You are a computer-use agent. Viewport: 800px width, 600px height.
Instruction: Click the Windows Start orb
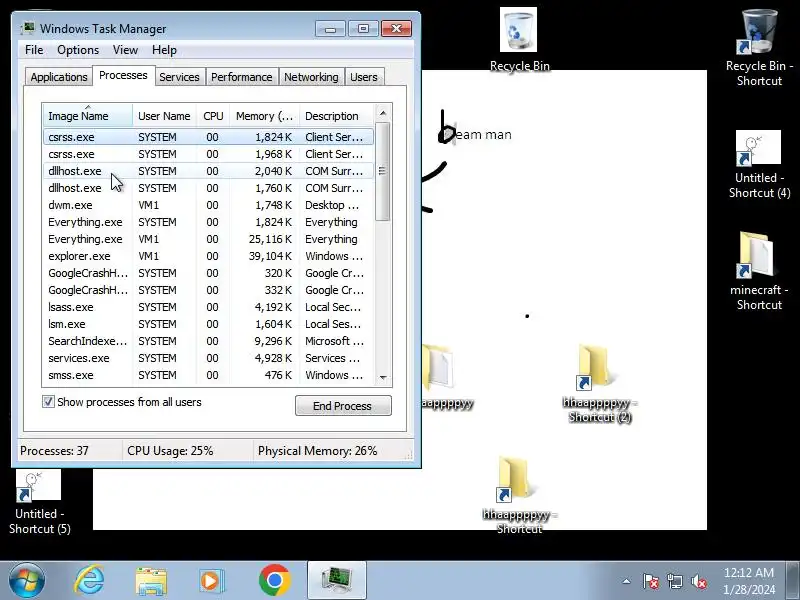(x=26, y=580)
